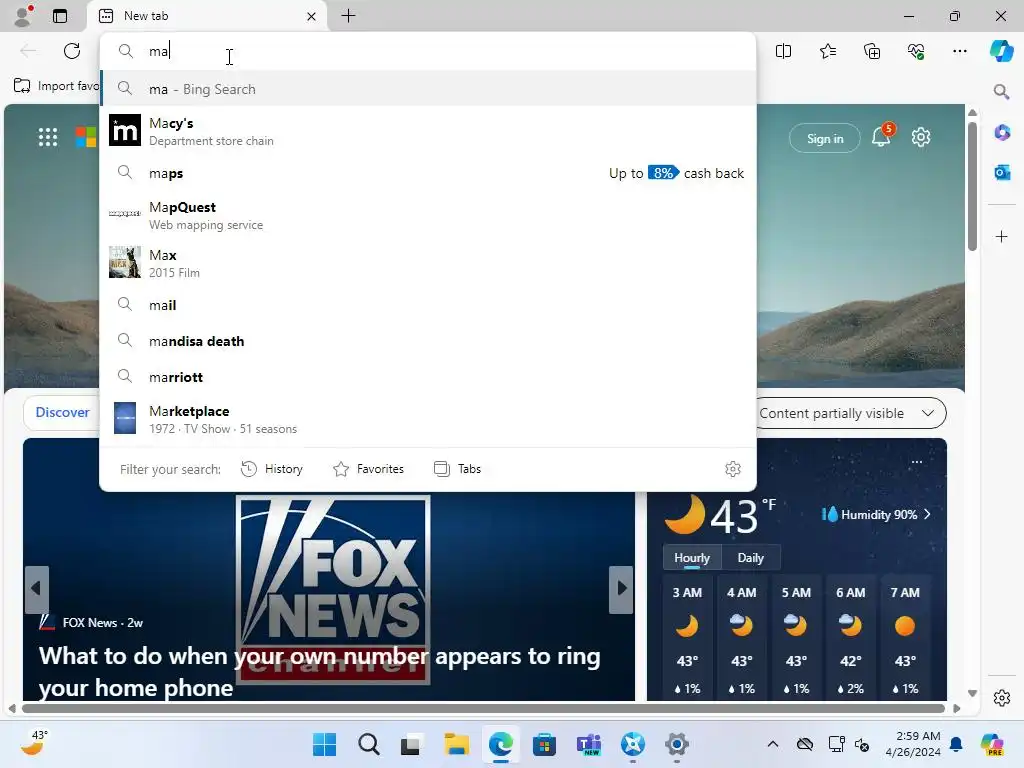This screenshot has height=768, width=1024.
Task: Toggle split screen view
Action: click(x=783, y=51)
